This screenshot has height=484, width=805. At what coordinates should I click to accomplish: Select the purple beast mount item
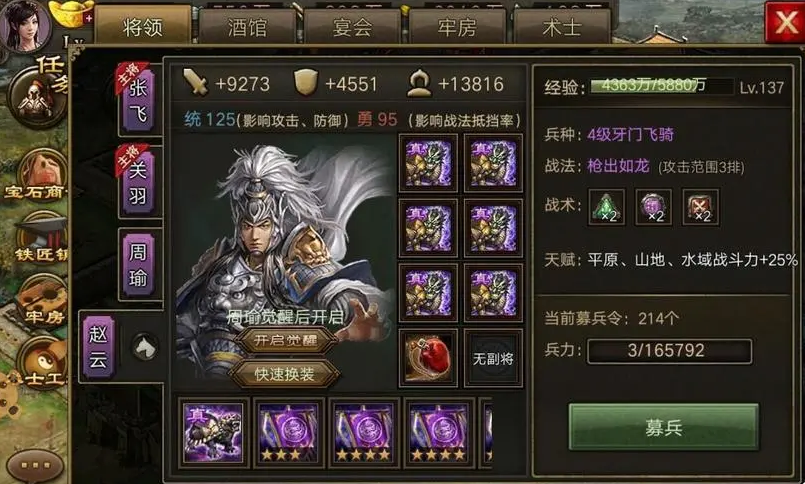[213, 432]
